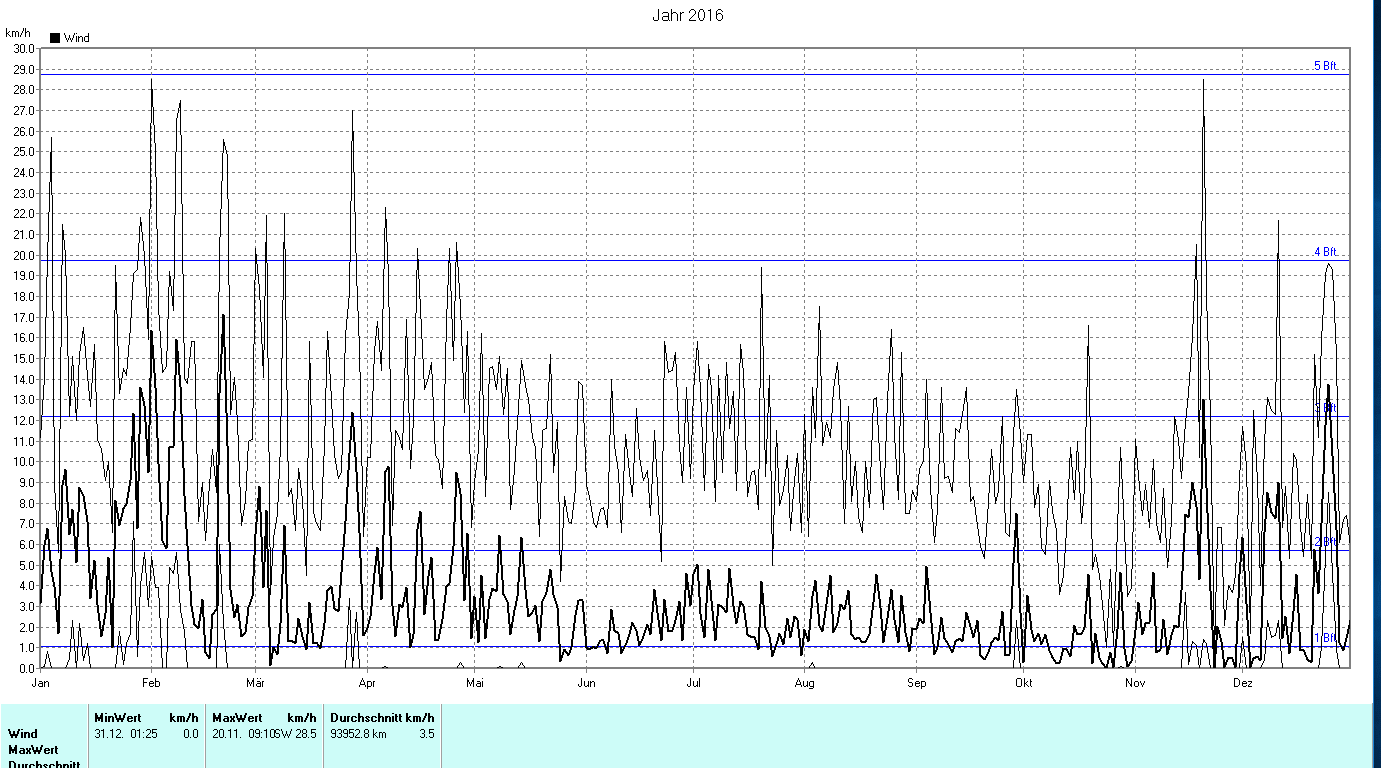Click the 20.0 value on the y-axis
The height and width of the screenshot is (768, 1381).
23,255
